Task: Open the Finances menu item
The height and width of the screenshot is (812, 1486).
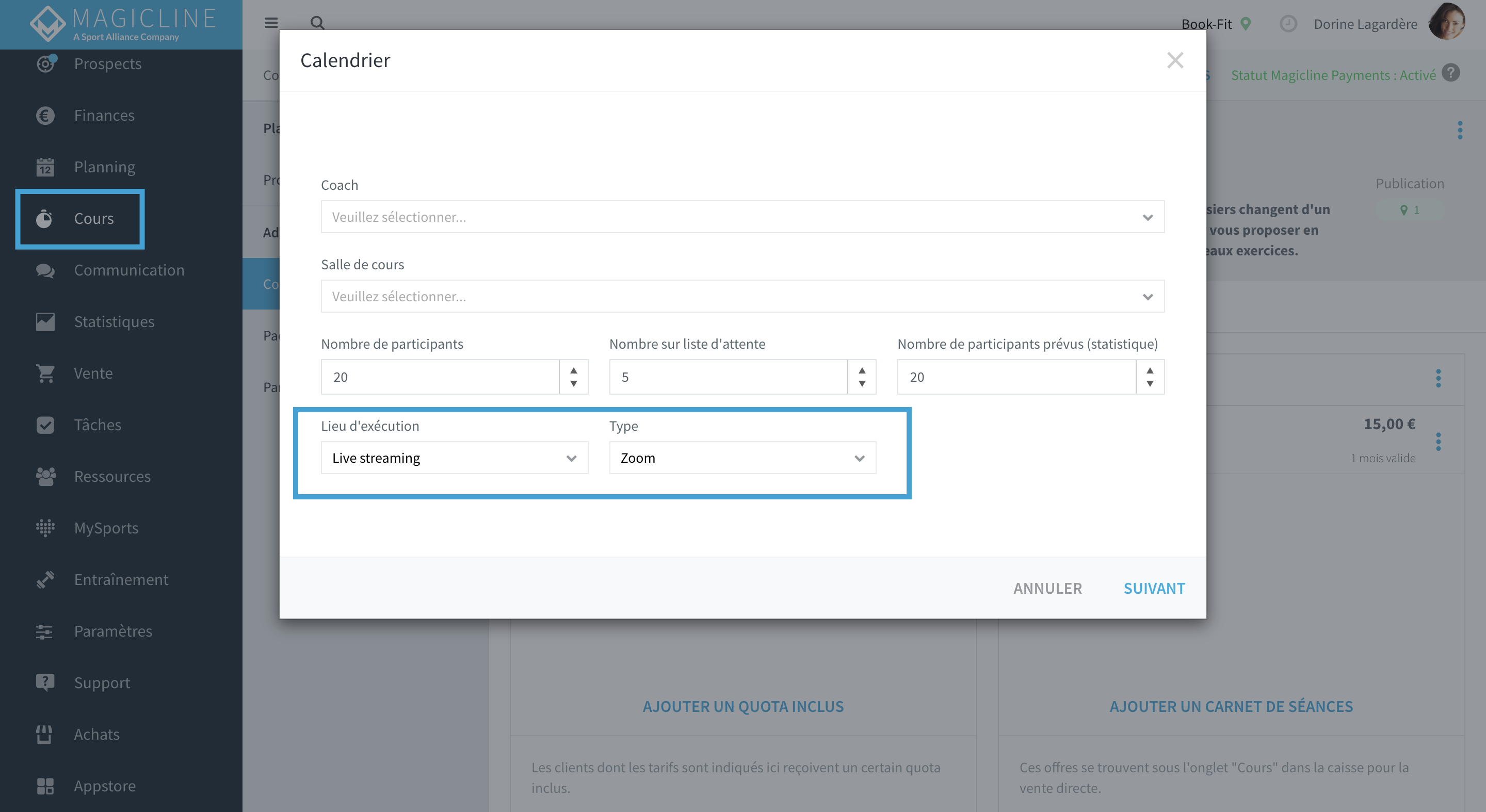Action: (104, 116)
